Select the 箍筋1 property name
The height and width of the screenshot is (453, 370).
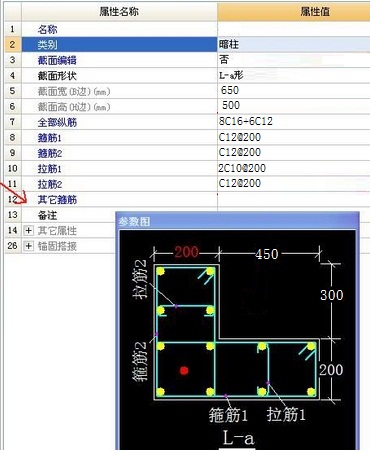(50, 138)
